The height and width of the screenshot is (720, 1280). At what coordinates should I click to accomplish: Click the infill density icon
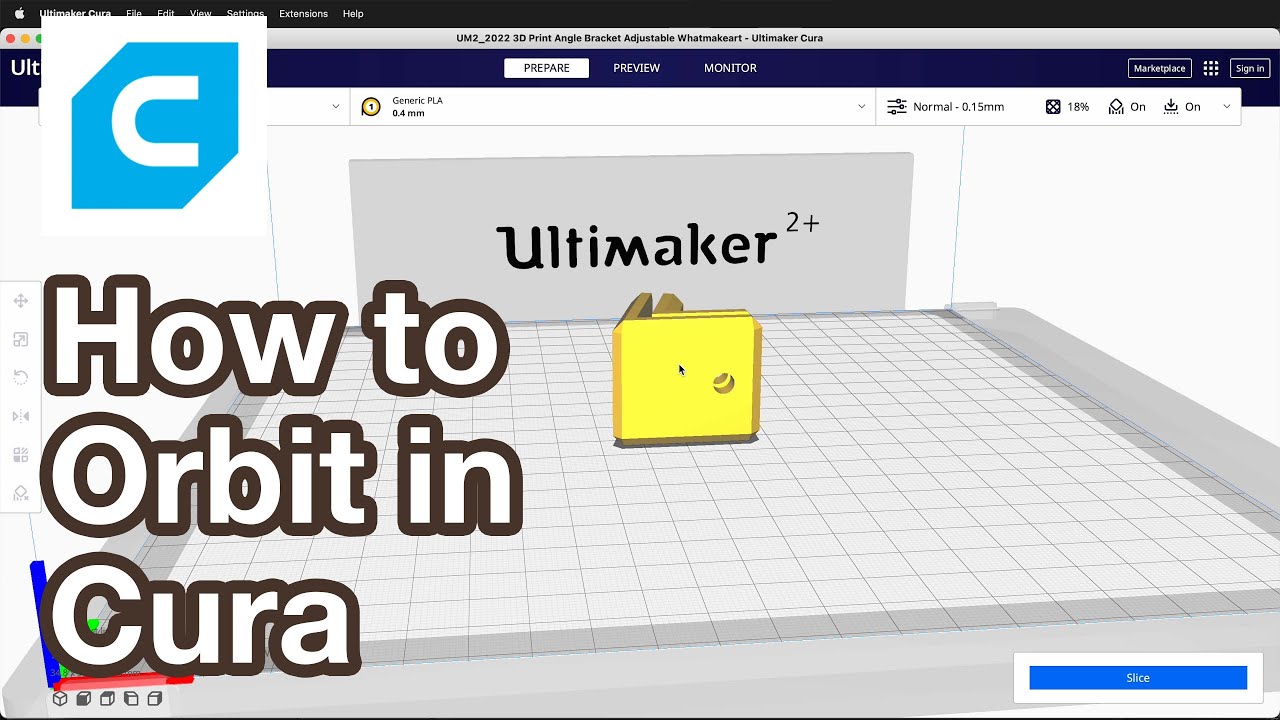tap(1053, 107)
